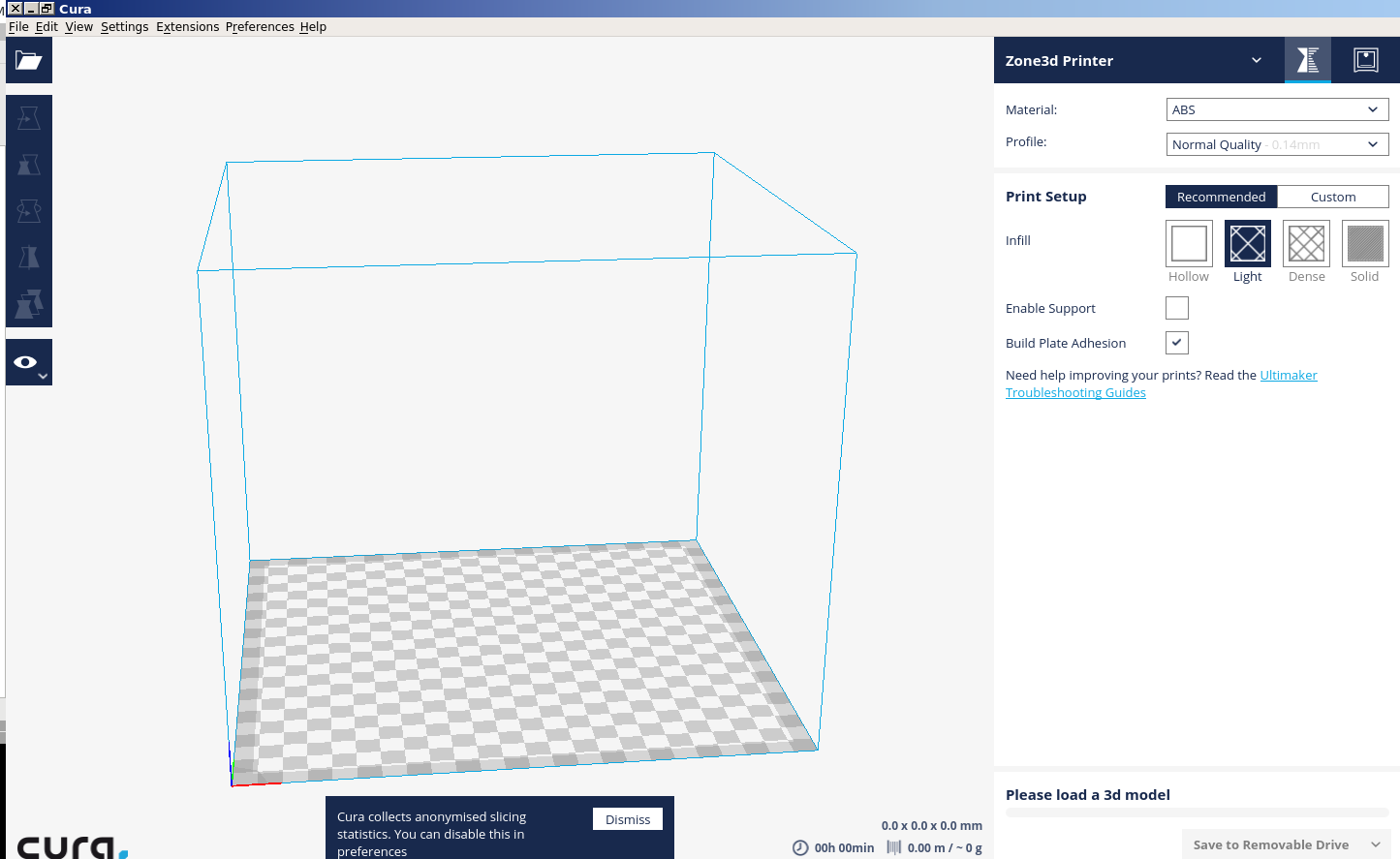Open the Extensions menu
The width and height of the screenshot is (1400, 859).
[188, 27]
